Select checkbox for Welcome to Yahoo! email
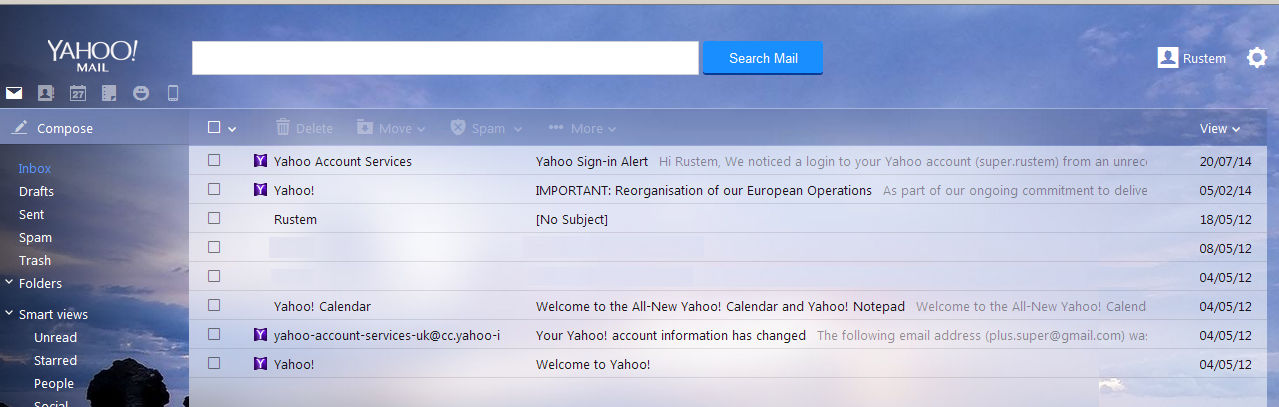Viewport: 1279px width, 407px height. [214, 363]
